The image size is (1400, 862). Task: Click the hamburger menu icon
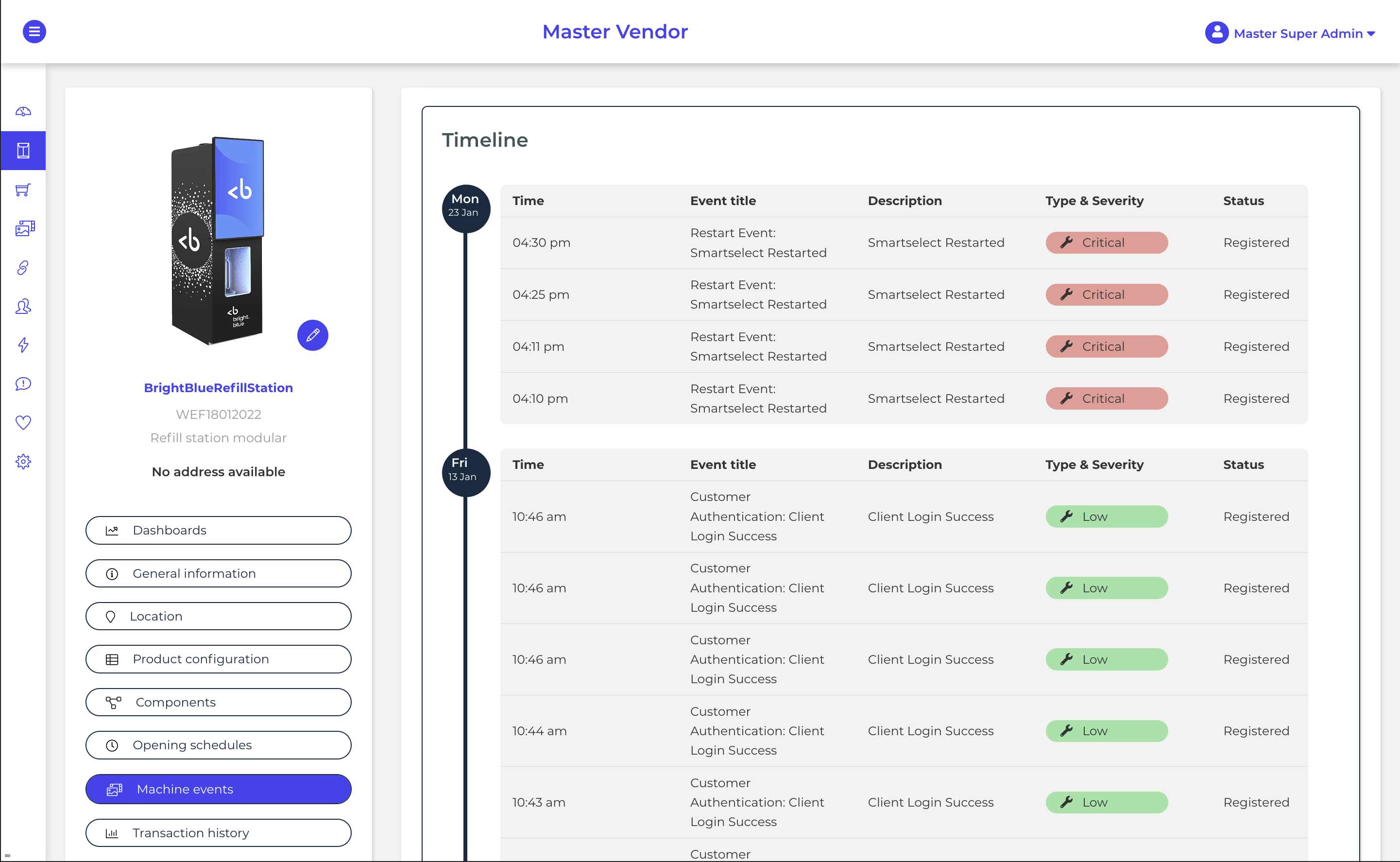(34, 32)
